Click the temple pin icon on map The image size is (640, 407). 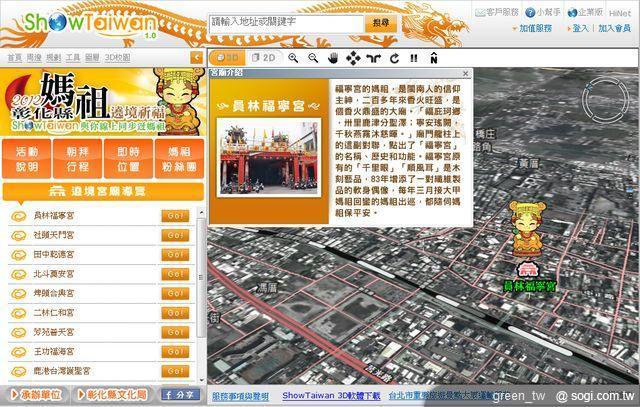click(x=528, y=270)
